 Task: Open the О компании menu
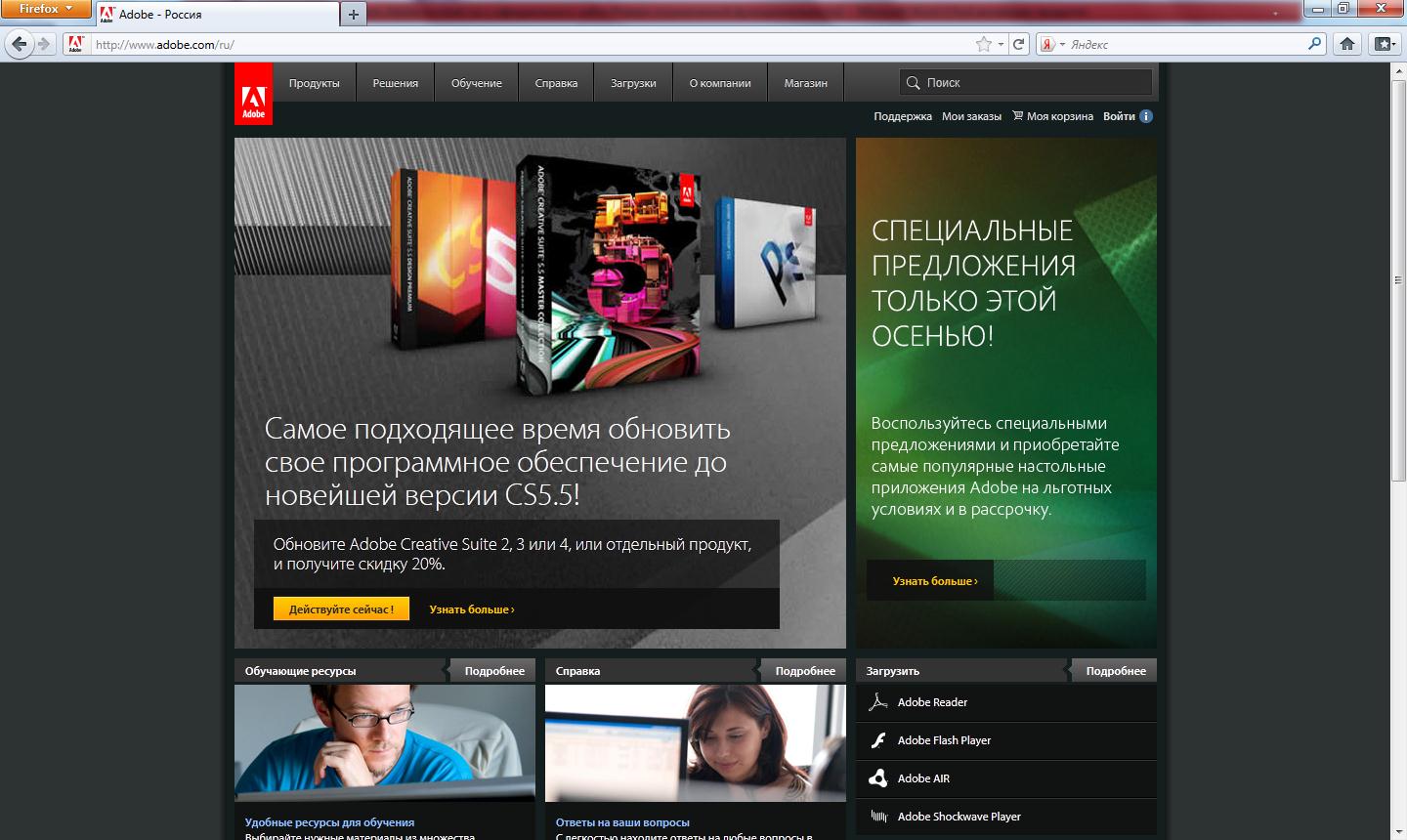click(720, 83)
